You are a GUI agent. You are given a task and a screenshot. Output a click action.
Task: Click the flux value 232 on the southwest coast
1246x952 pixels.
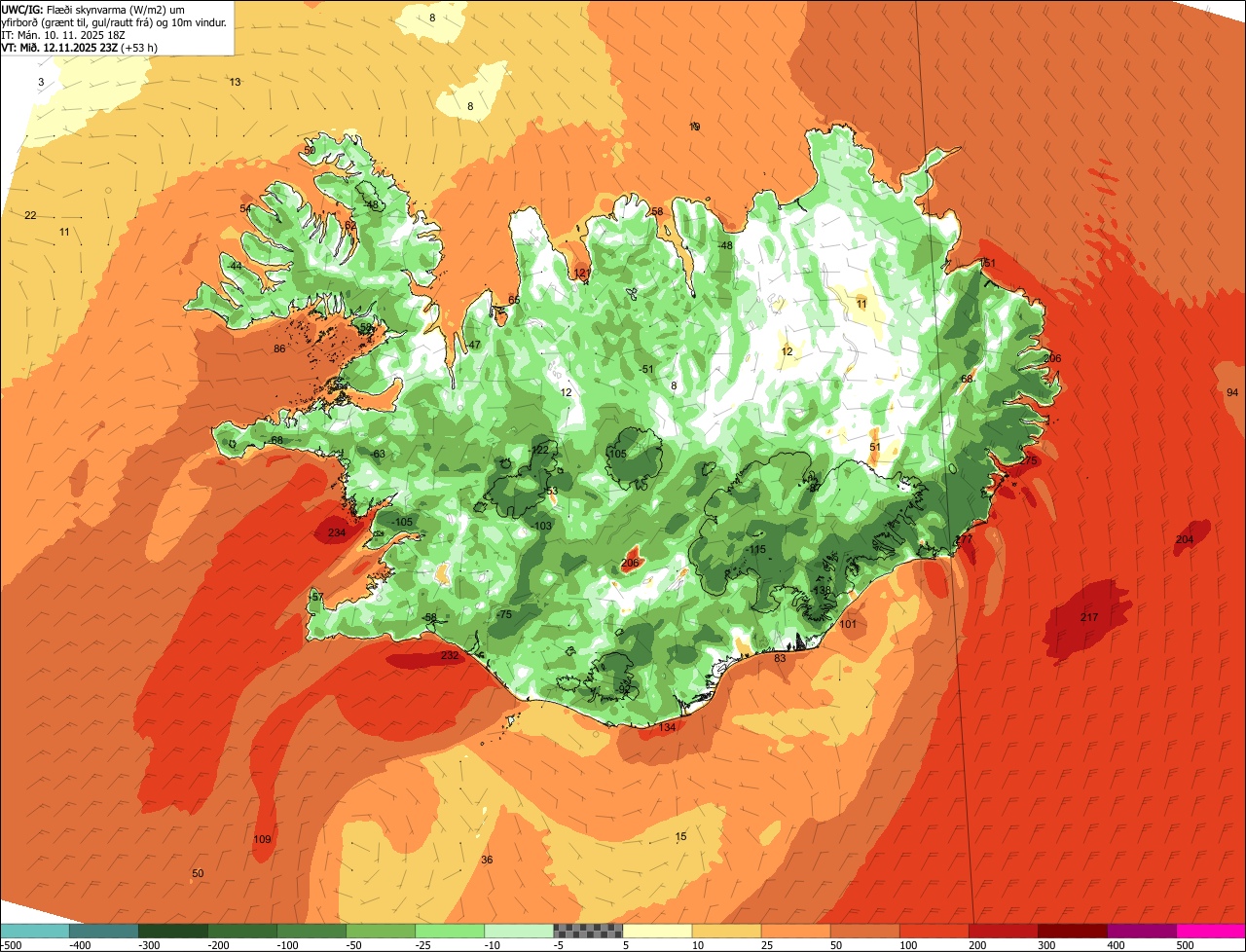(x=450, y=656)
